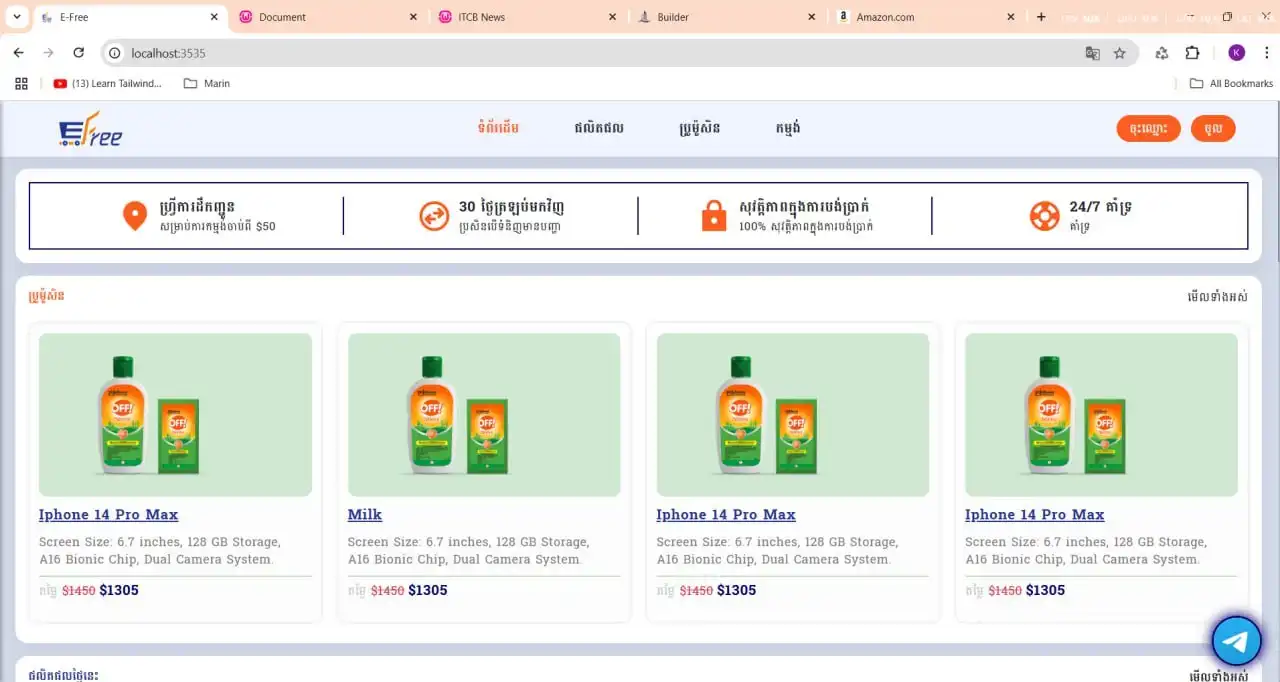Click the 24/7 lifebuoy support icon
The image size is (1280, 682).
[1044, 215]
